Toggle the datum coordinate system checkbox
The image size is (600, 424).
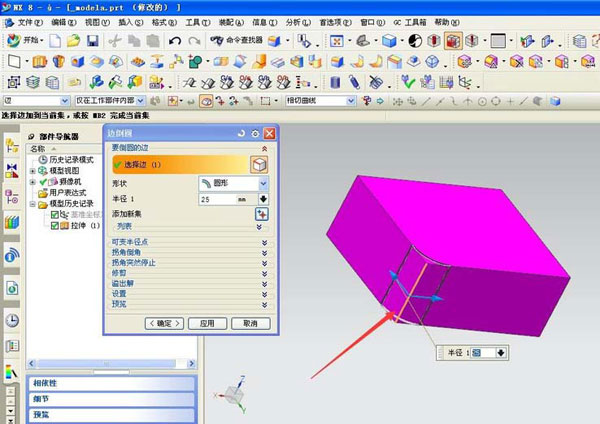55,215
